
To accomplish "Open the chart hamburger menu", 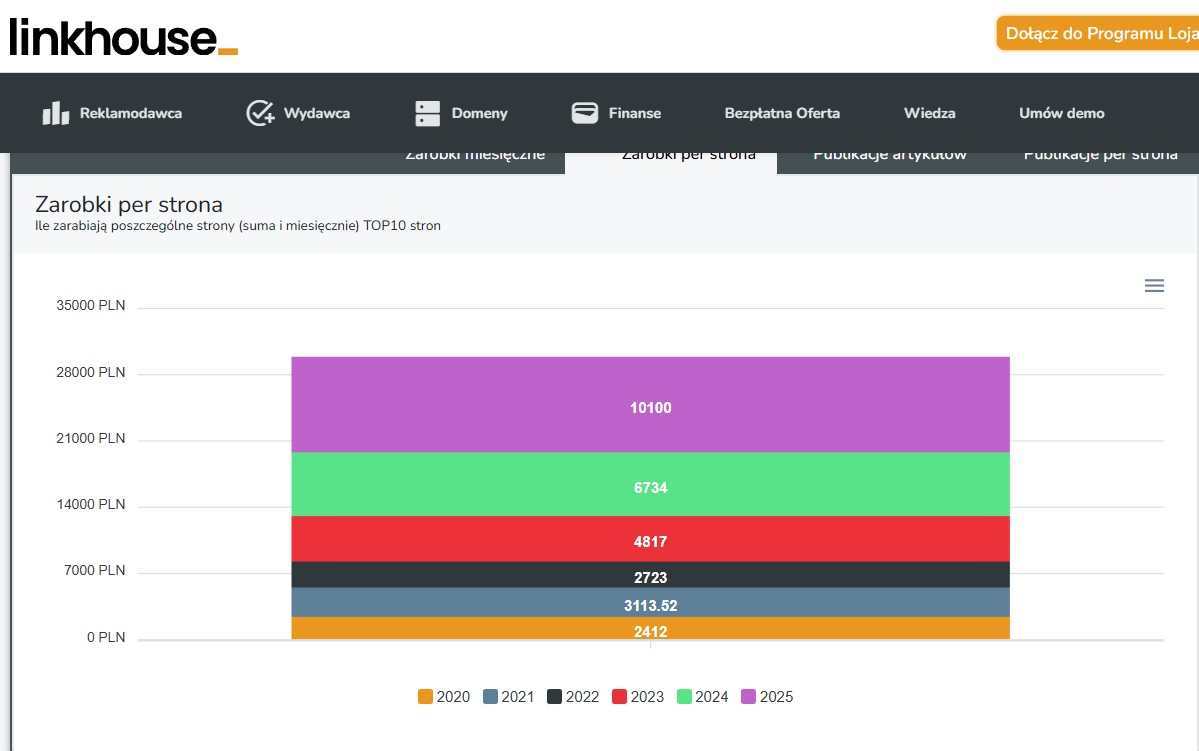I will pos(1154,286).
